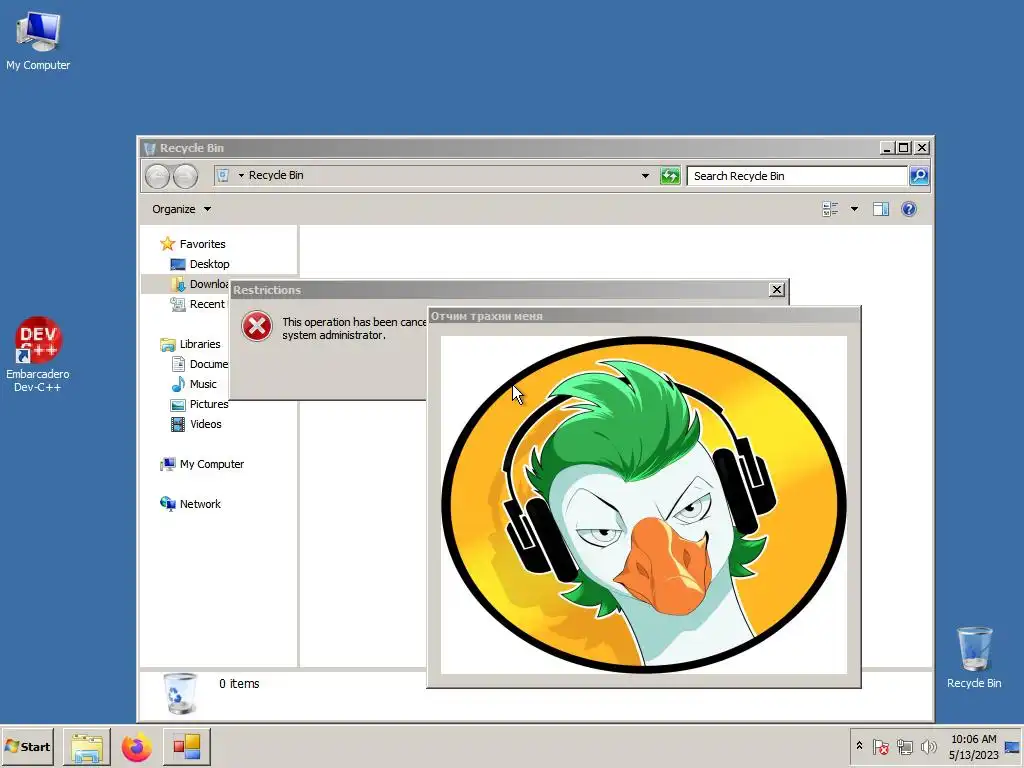Change view using the view icon
1024x768 pixels.
[830, 209]
